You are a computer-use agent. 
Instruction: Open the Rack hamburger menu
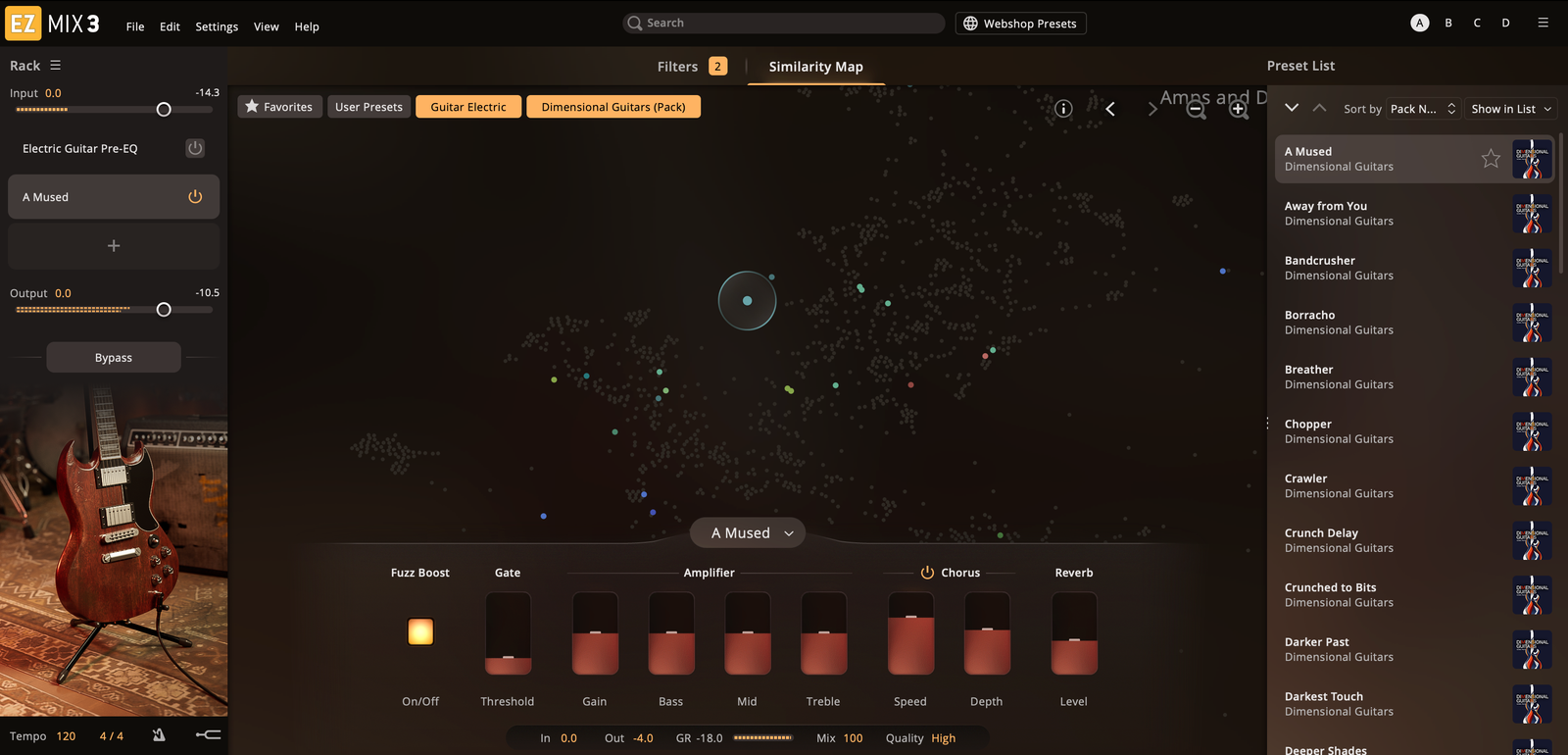[55, 65]
